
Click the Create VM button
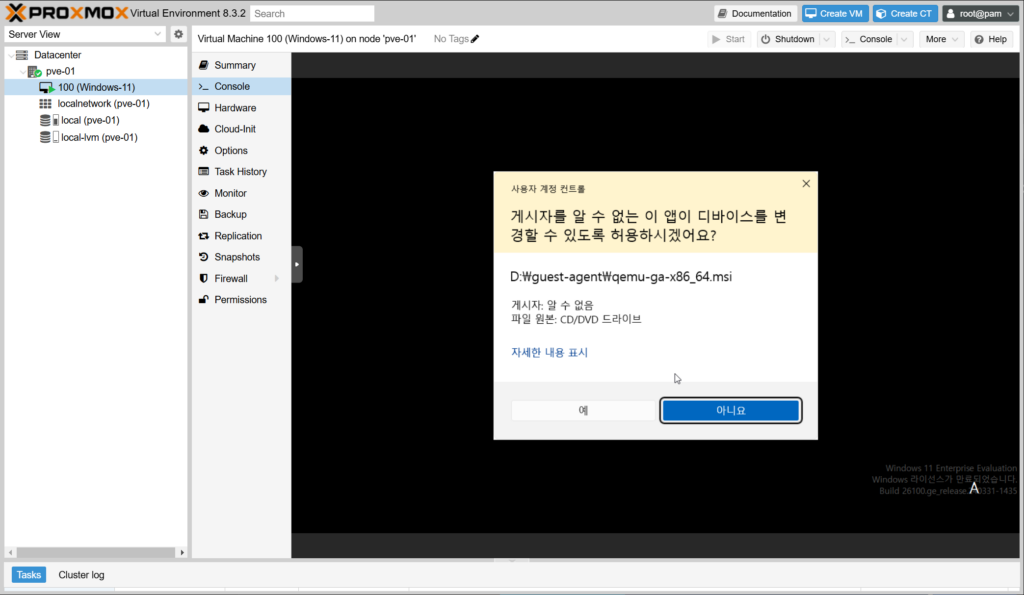(833, 14)
